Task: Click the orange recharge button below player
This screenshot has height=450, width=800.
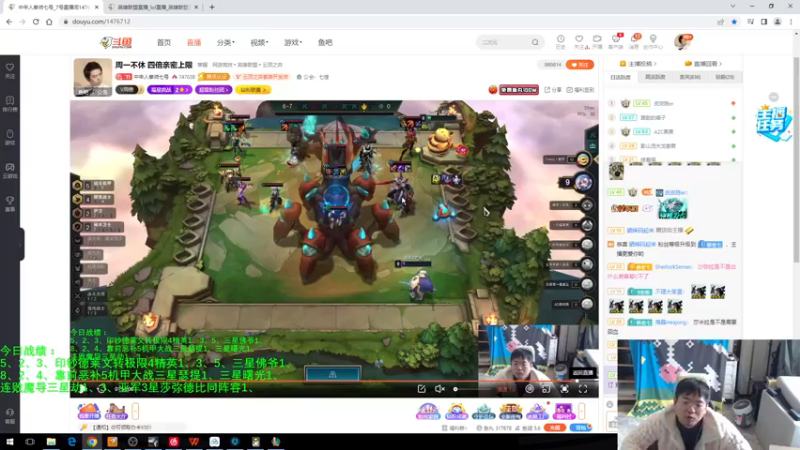Action: pyautogui.click(x=555, y=428)
